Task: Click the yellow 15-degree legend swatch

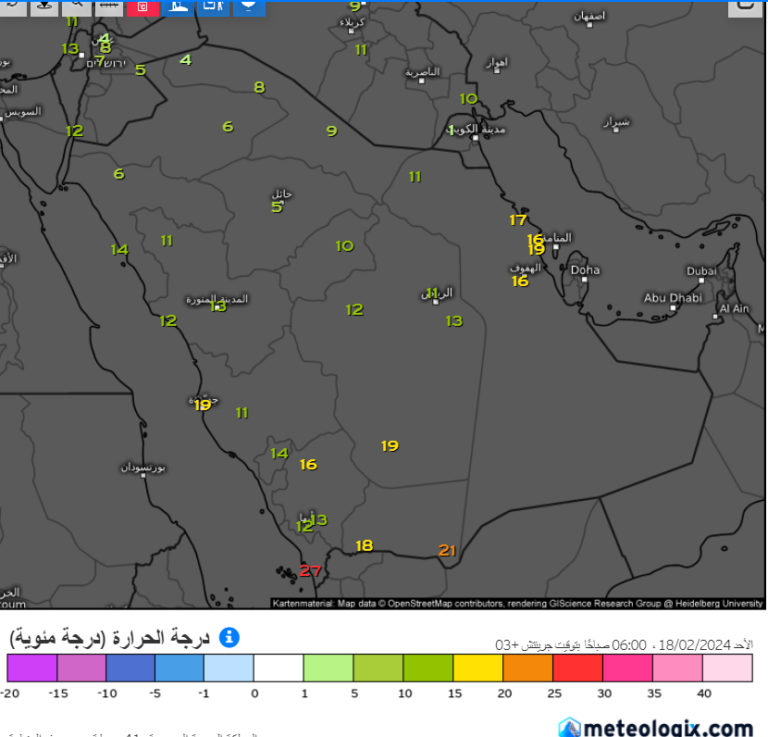Action: (478, 668)
